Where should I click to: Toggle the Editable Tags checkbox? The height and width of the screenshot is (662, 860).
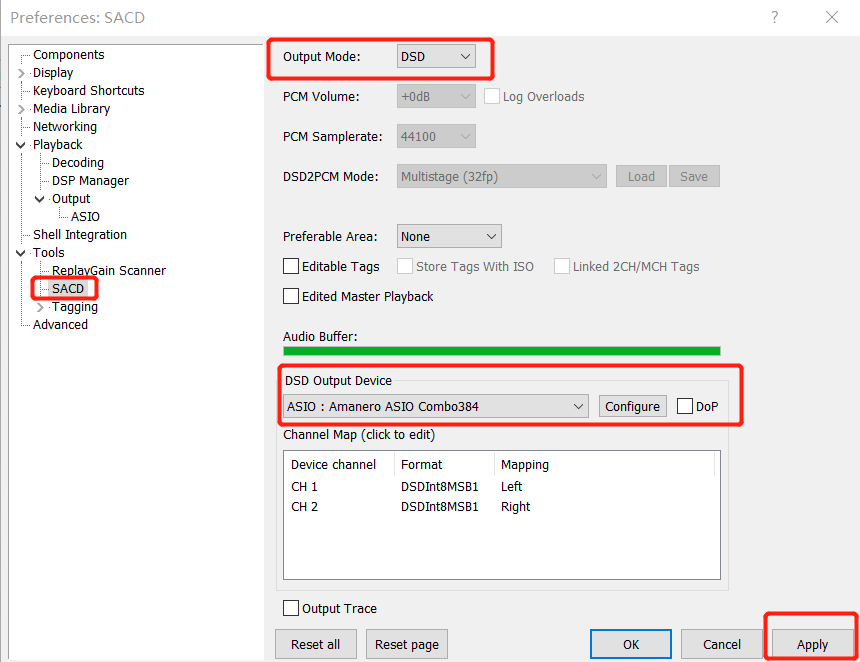pos(292,267)
